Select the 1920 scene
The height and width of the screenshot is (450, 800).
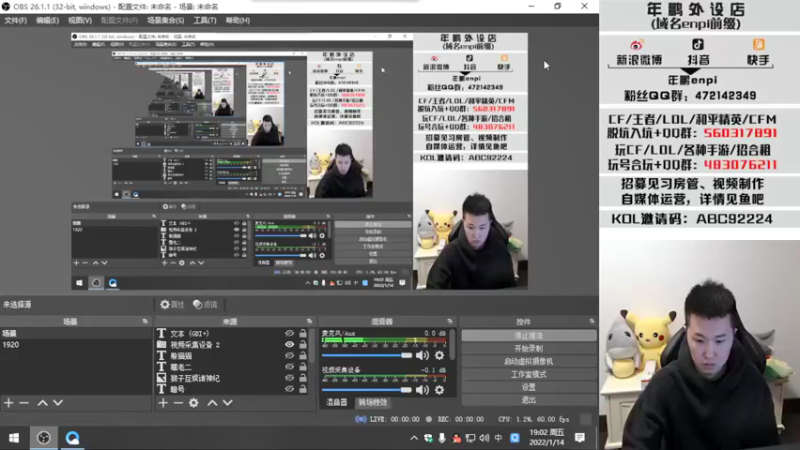(x=76, y=344)
